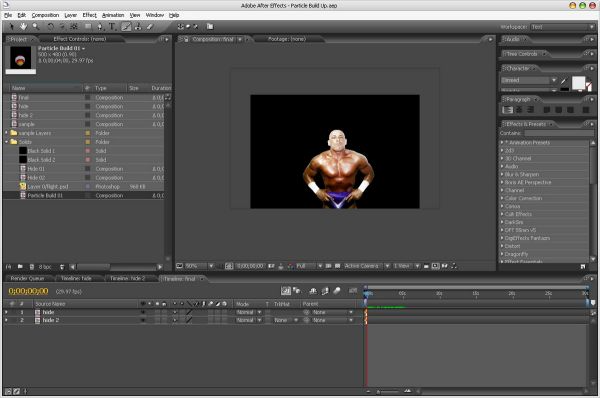Toggle fast previews button in viewer
600x398 pixels.
(435, 266)
